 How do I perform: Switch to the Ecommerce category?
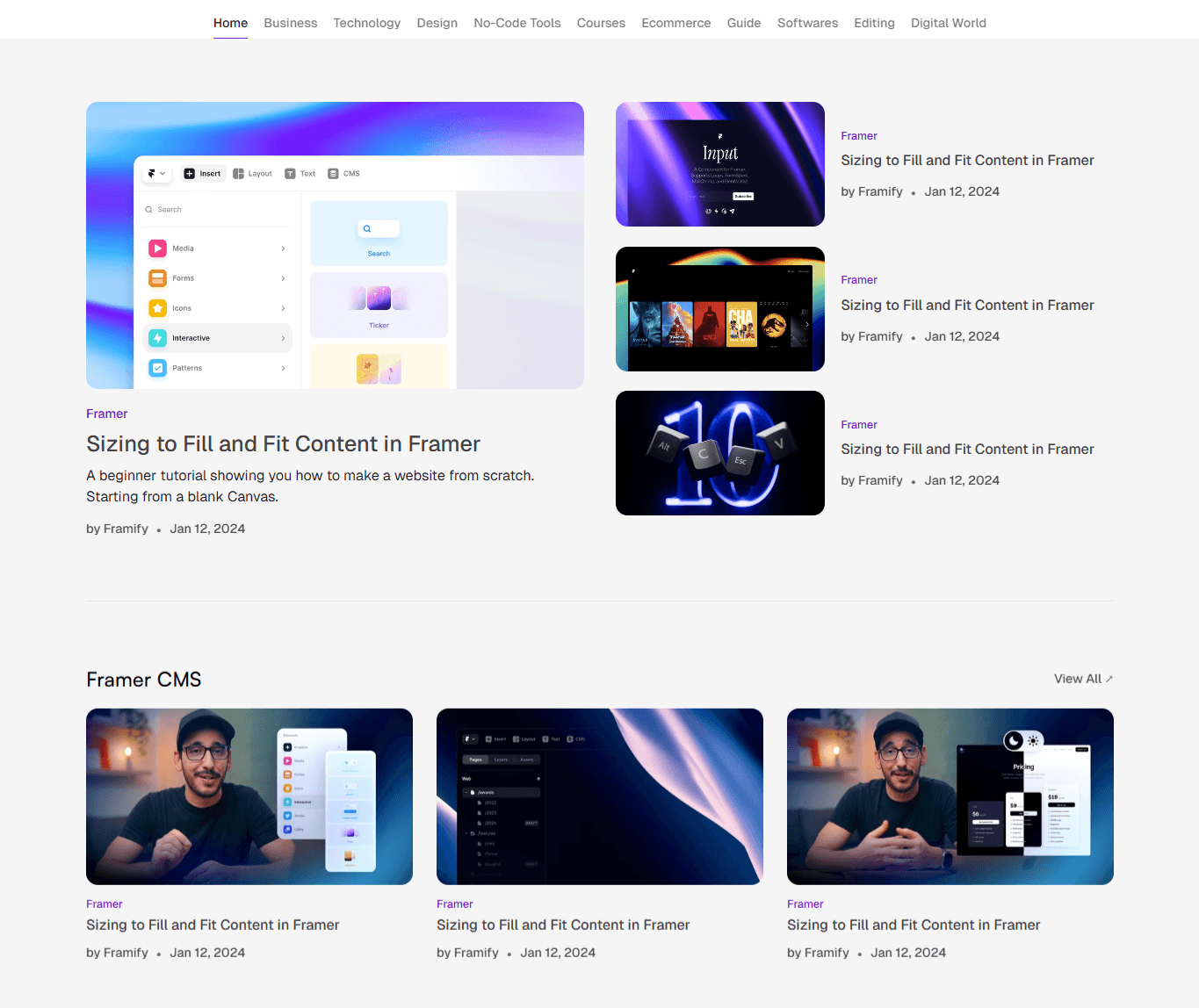point(676,23)
